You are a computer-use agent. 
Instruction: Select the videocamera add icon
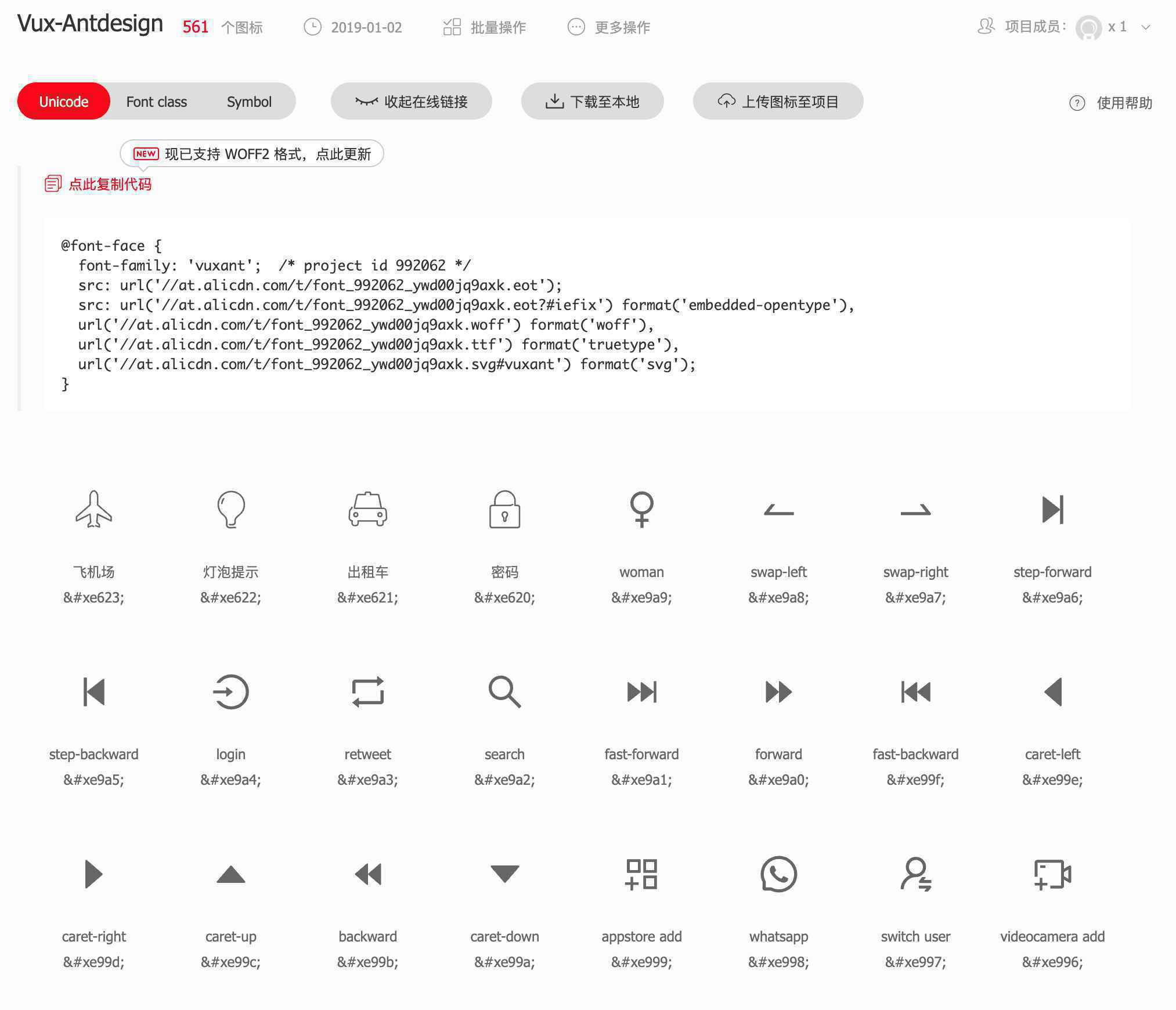(1052, 874)
